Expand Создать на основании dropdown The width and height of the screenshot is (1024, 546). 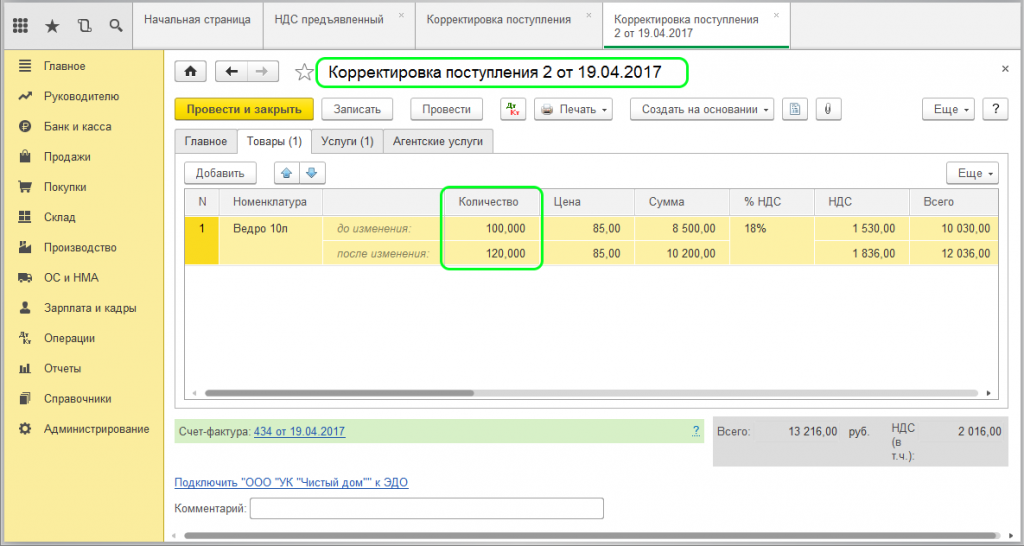[x=702, y=109]
